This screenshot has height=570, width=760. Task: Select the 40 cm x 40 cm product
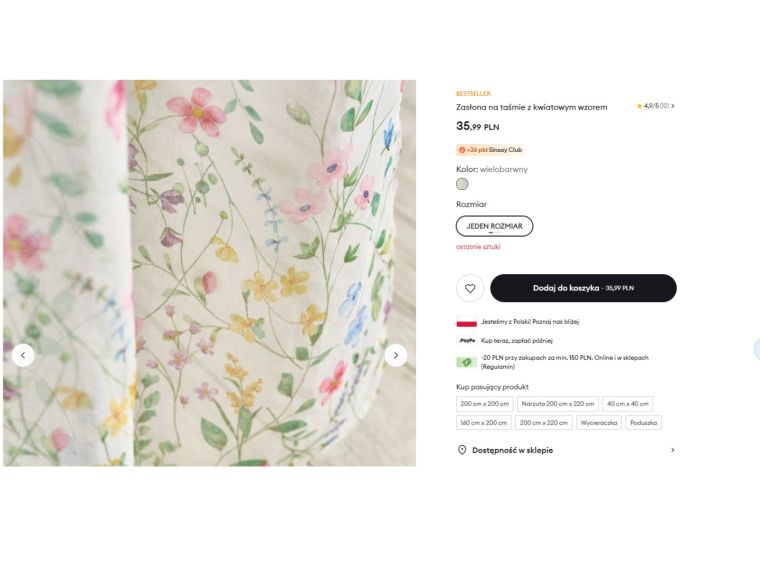pyautogui.click(x=627, y=404)
